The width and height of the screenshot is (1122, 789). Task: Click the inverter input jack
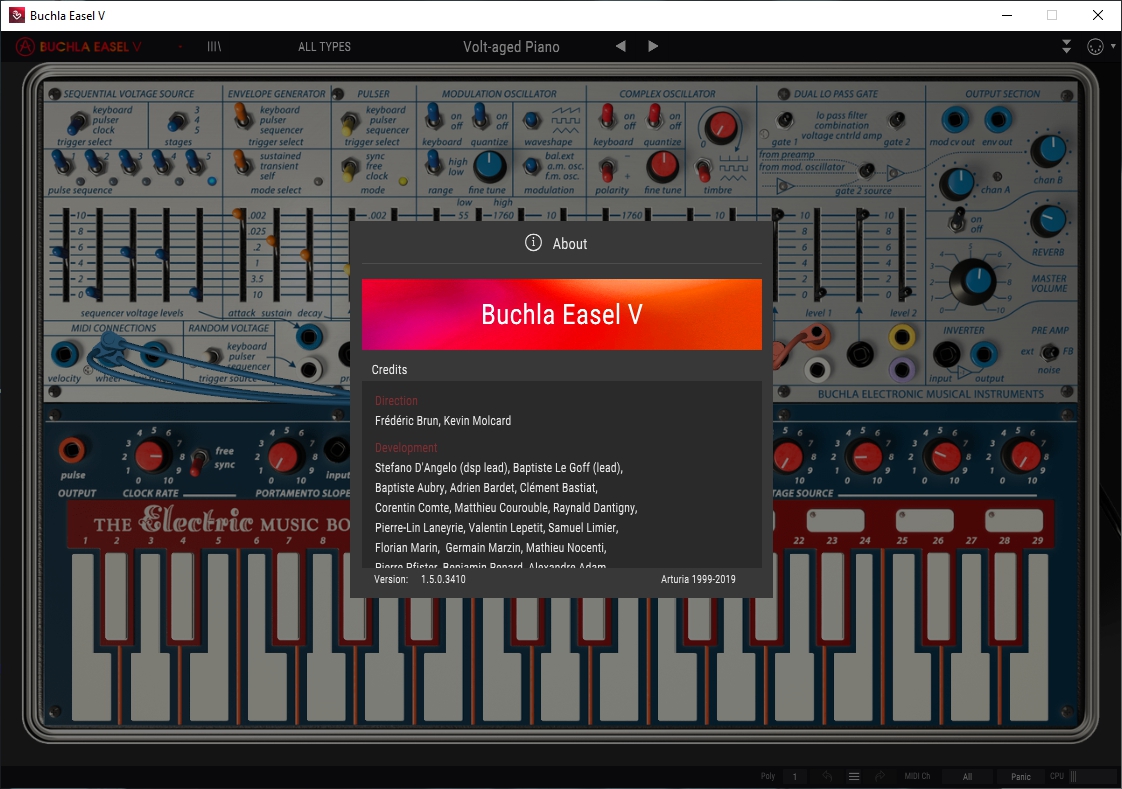[946, 354]
